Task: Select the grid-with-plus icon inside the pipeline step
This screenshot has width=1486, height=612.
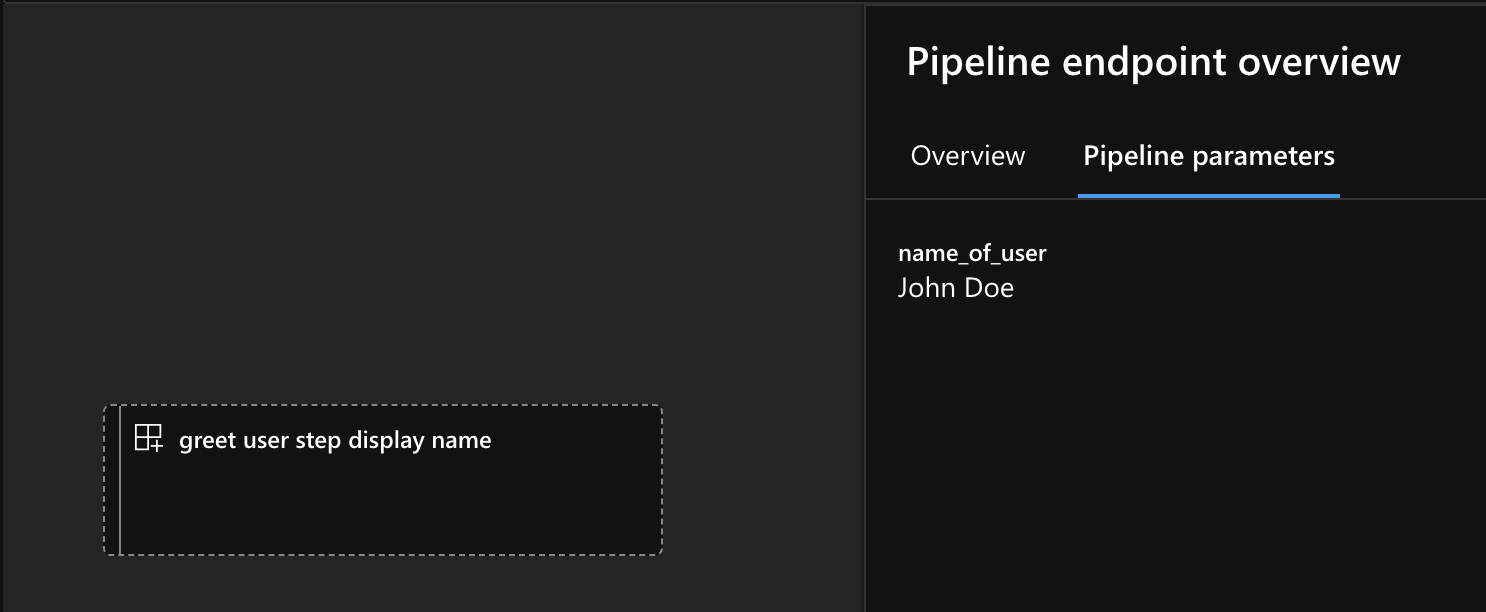Action: (x=150, y=438)
